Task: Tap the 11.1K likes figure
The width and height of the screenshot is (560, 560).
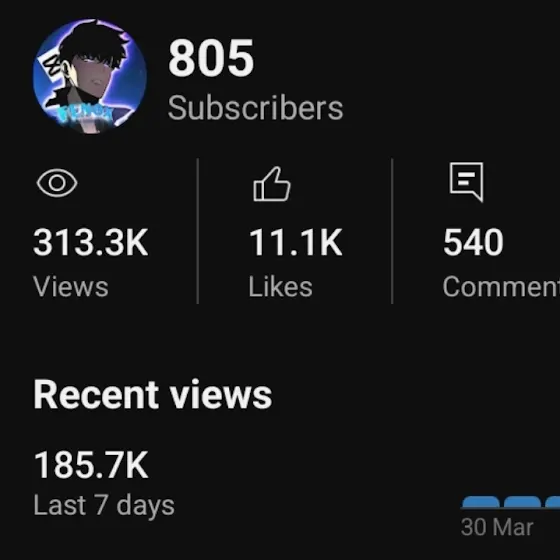Action: click(296, 242)
